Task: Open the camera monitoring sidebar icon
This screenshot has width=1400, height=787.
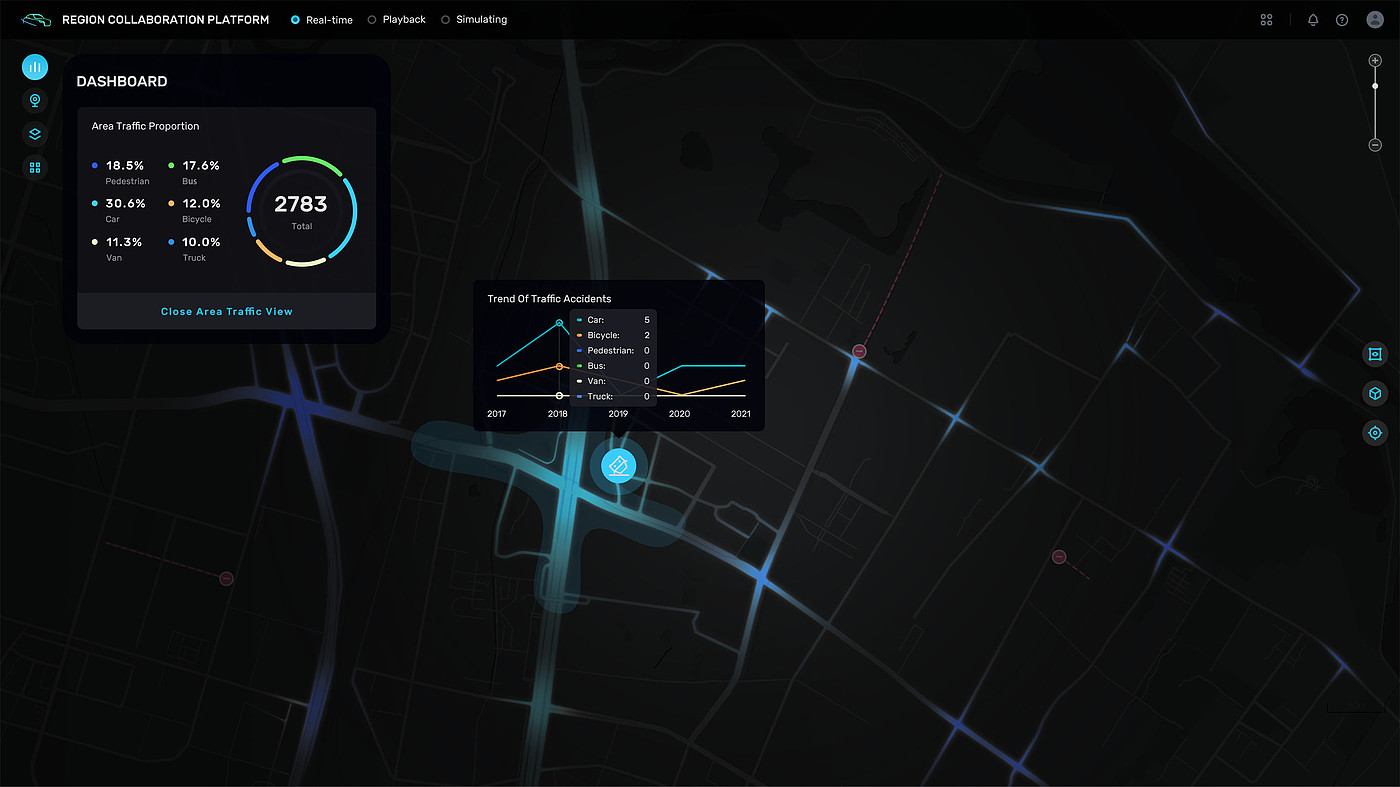Action: 35,100
